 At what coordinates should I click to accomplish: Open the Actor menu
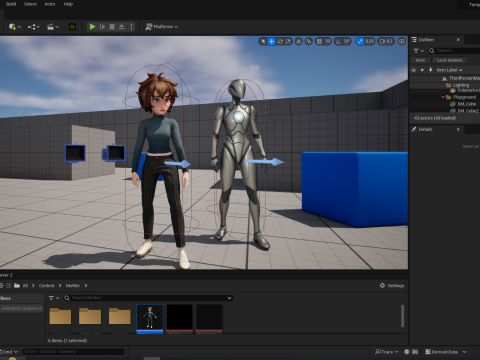(50, 4)
